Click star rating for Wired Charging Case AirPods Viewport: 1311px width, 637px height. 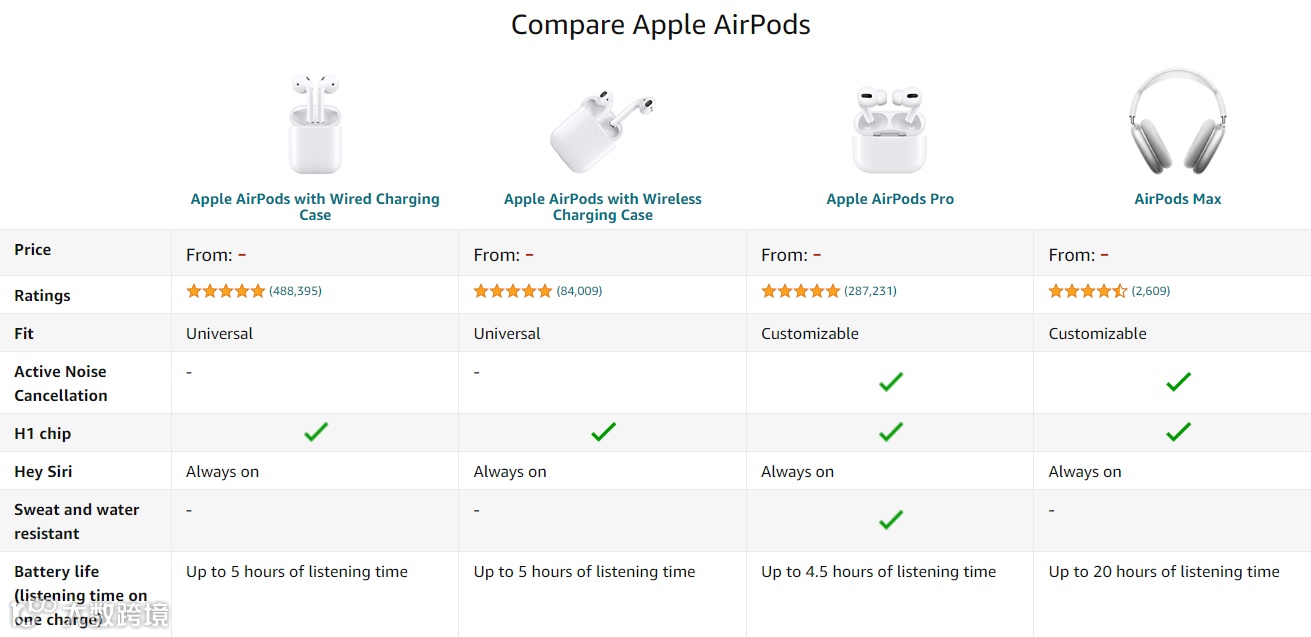[225, 291]
